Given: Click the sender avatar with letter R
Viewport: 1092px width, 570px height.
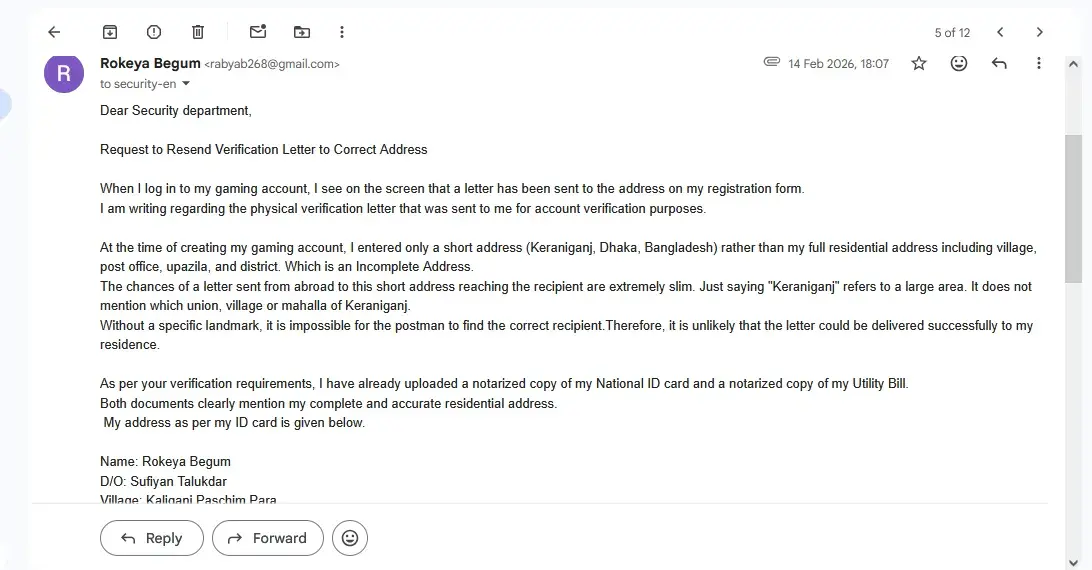Looking at the screenshot, I should (64, 73).
